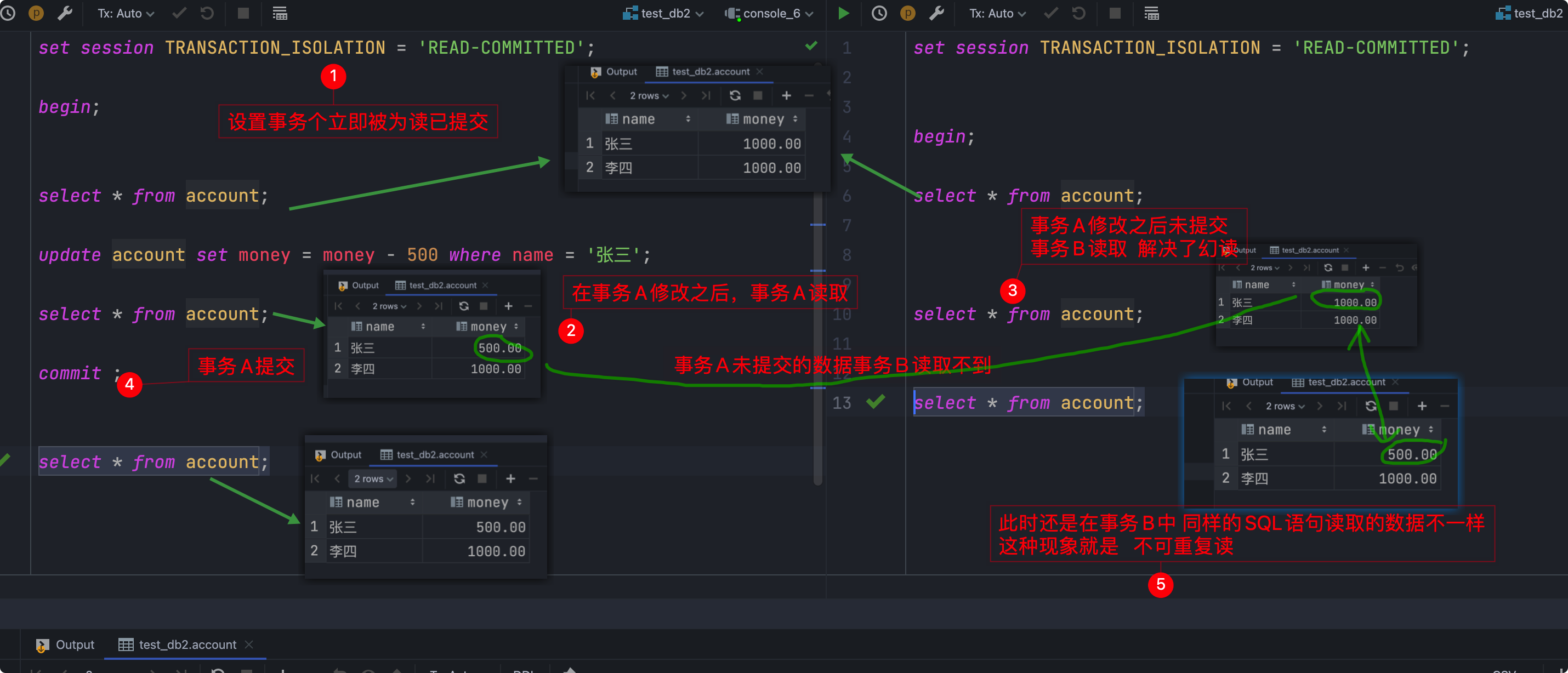Click the rollback icon in the left console toolbar

207,13
